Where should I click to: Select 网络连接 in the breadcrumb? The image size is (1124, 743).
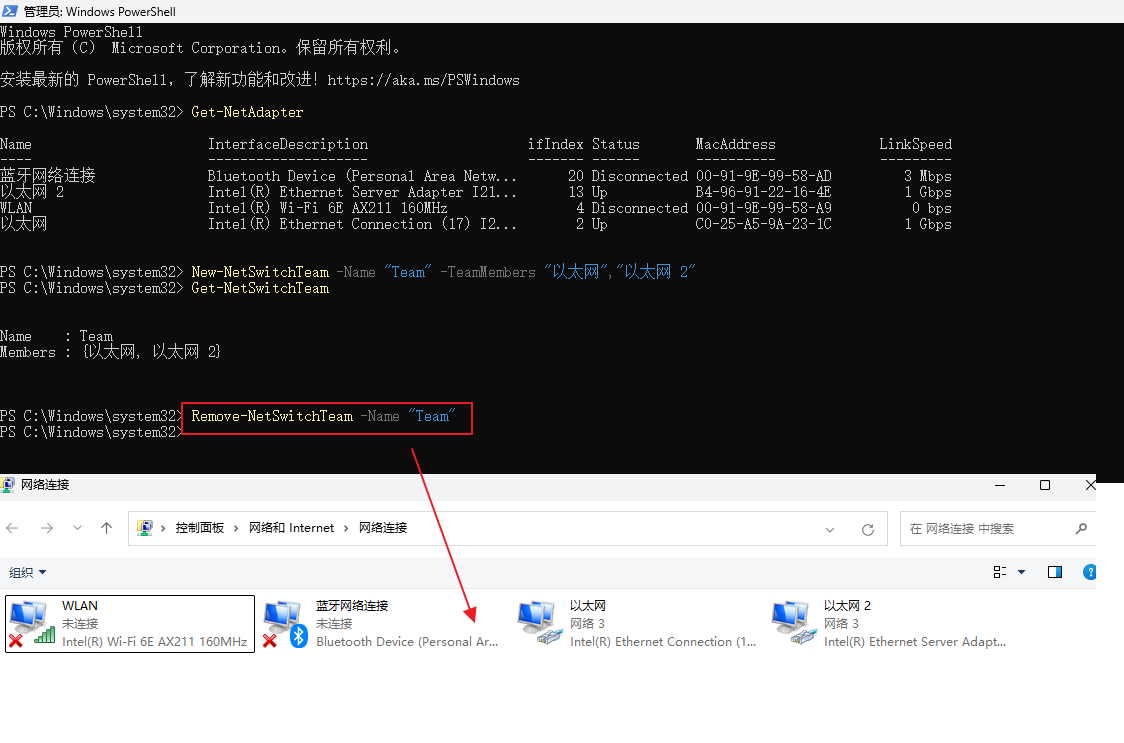[383, 529]
